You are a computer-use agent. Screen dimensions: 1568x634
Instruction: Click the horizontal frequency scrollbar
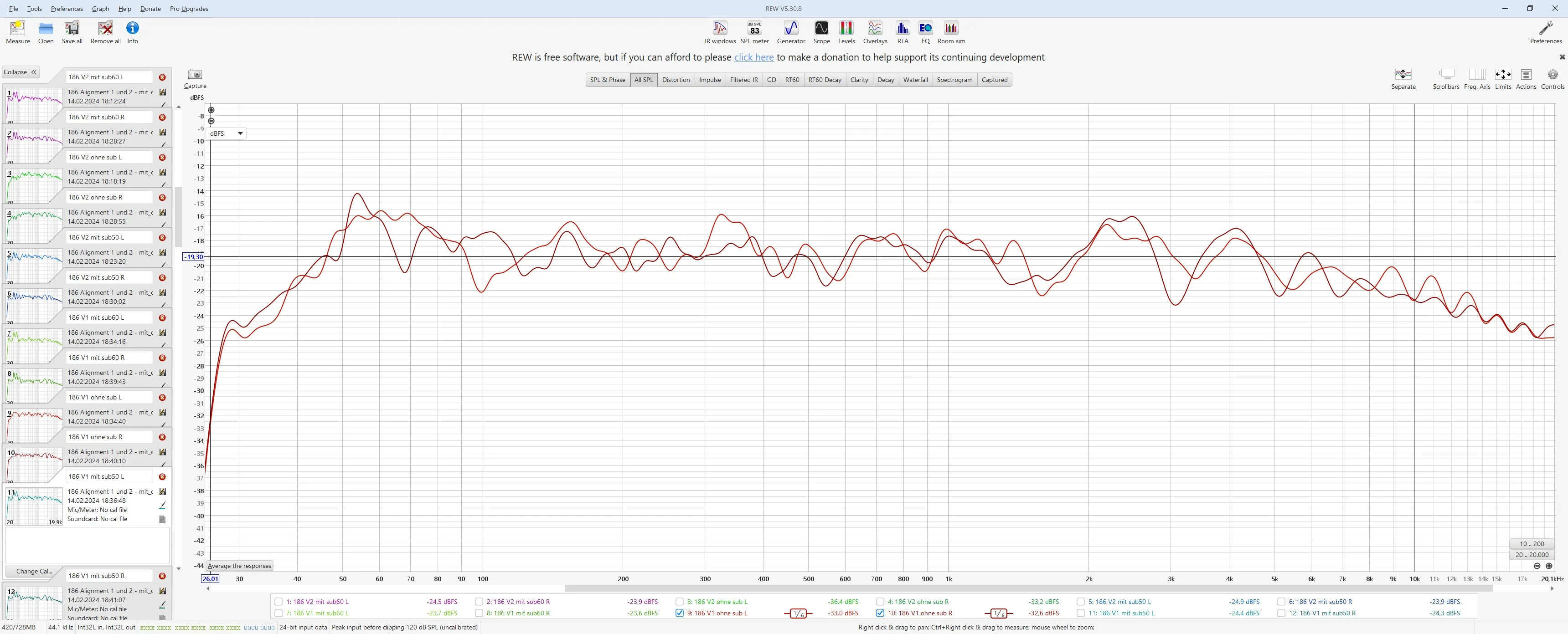point(1029,588)
